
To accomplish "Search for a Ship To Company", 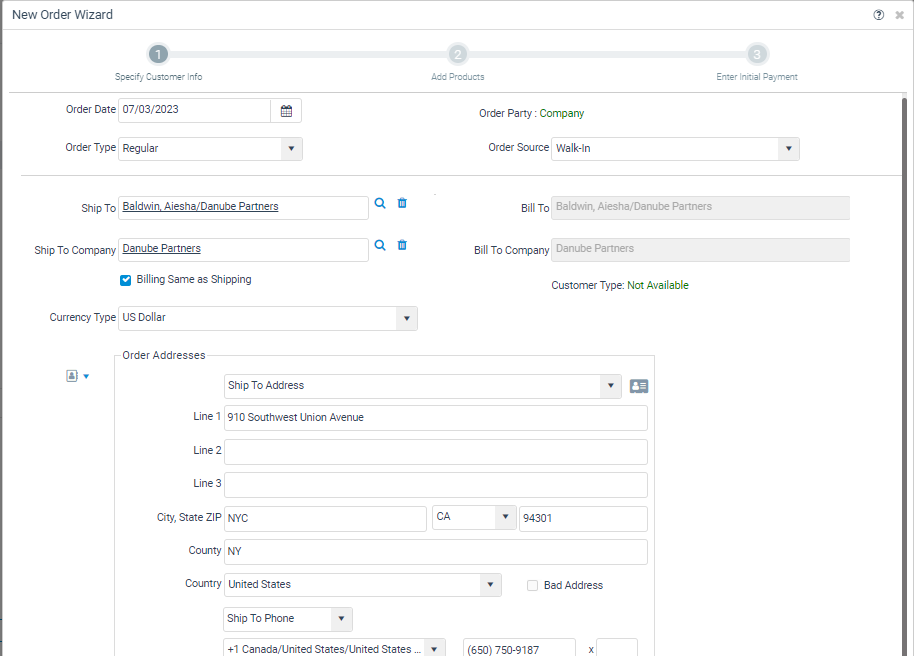I will 380,245.
